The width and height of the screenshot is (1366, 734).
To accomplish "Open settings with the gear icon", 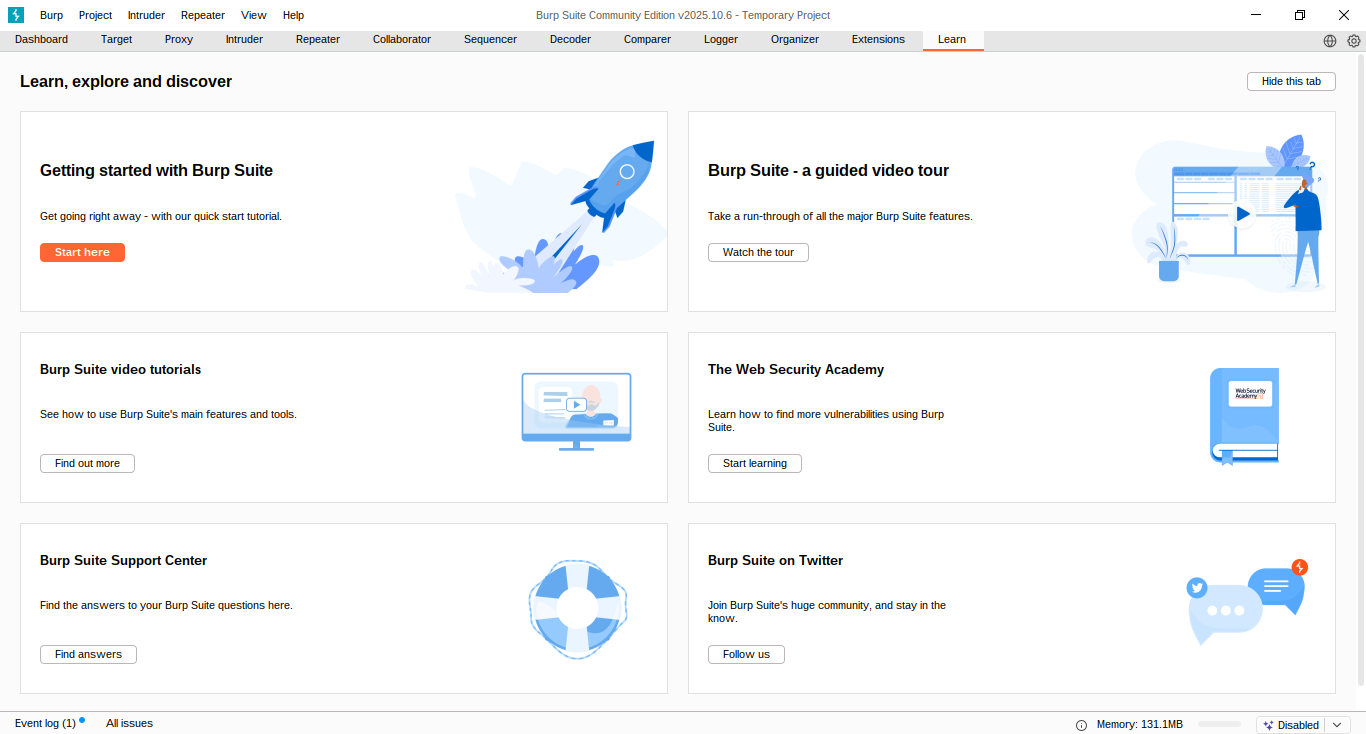I will 1354,41.
